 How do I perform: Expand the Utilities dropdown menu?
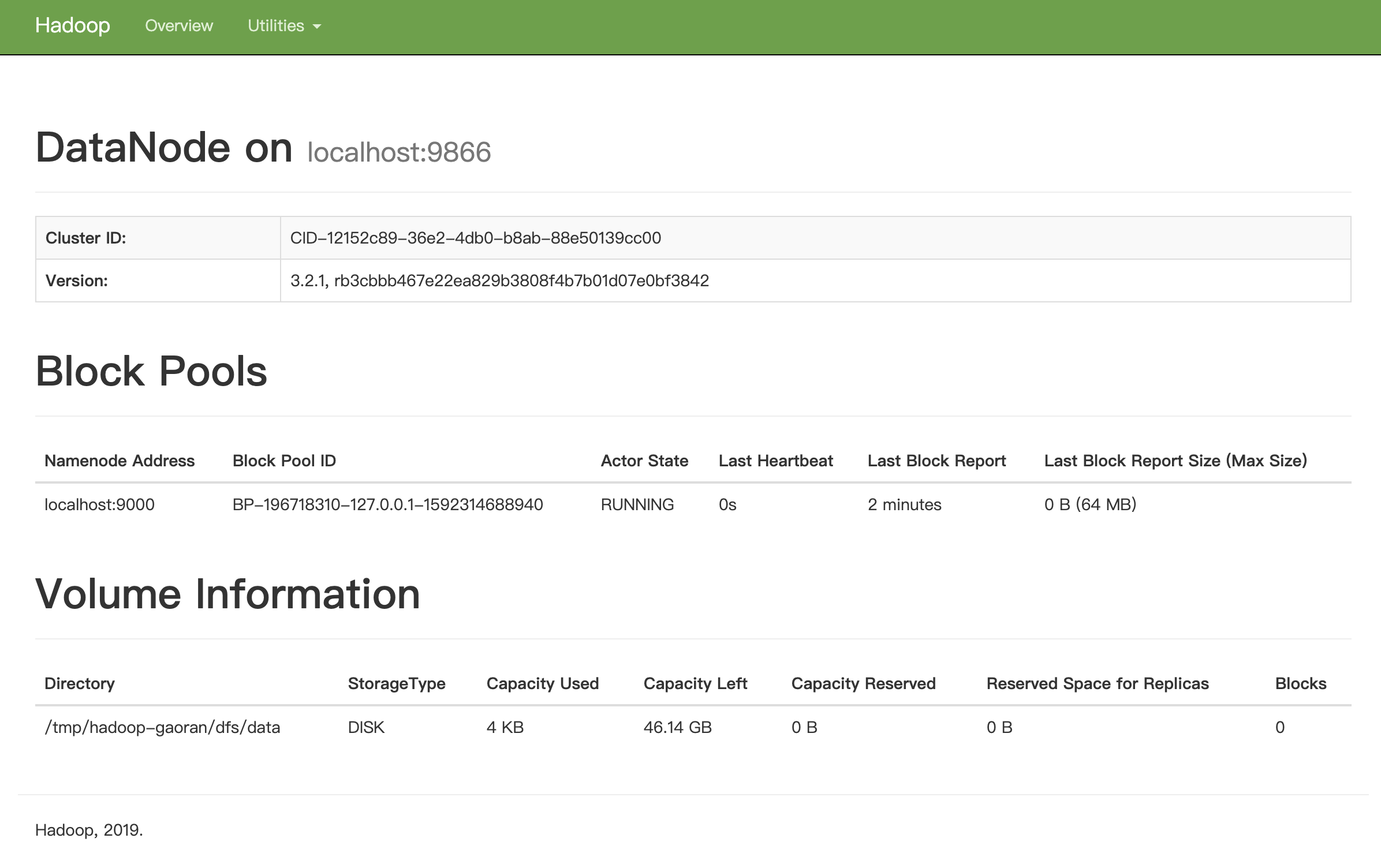276,26
